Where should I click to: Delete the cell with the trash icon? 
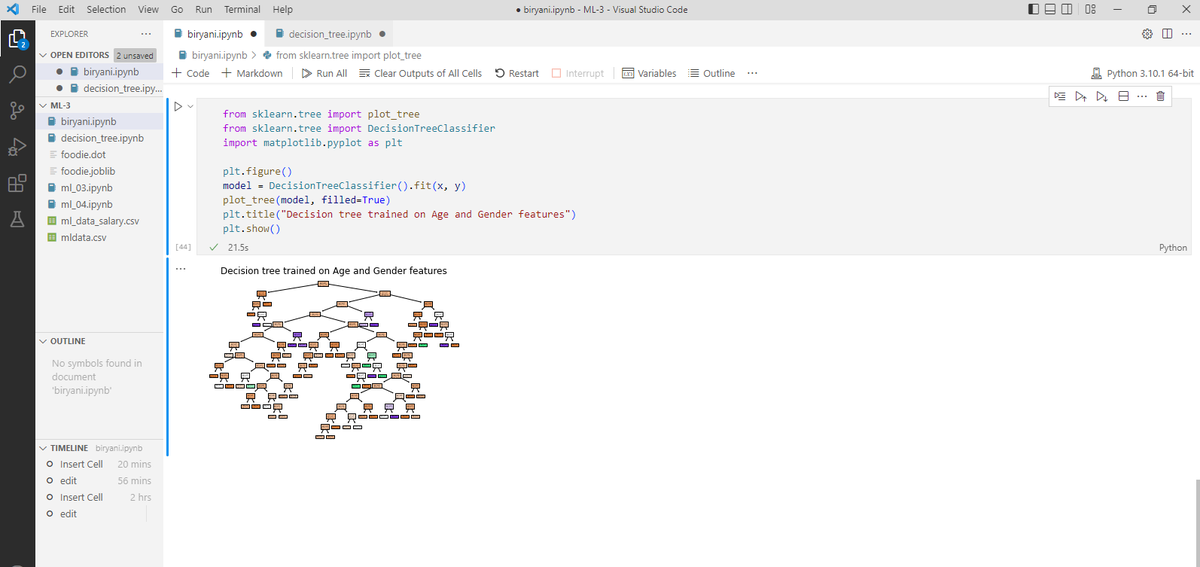[1160, 96]
